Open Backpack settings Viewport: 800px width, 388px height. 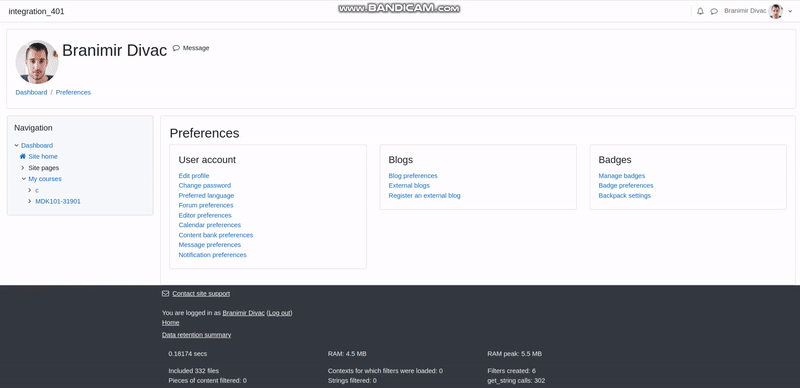[624, 196]
